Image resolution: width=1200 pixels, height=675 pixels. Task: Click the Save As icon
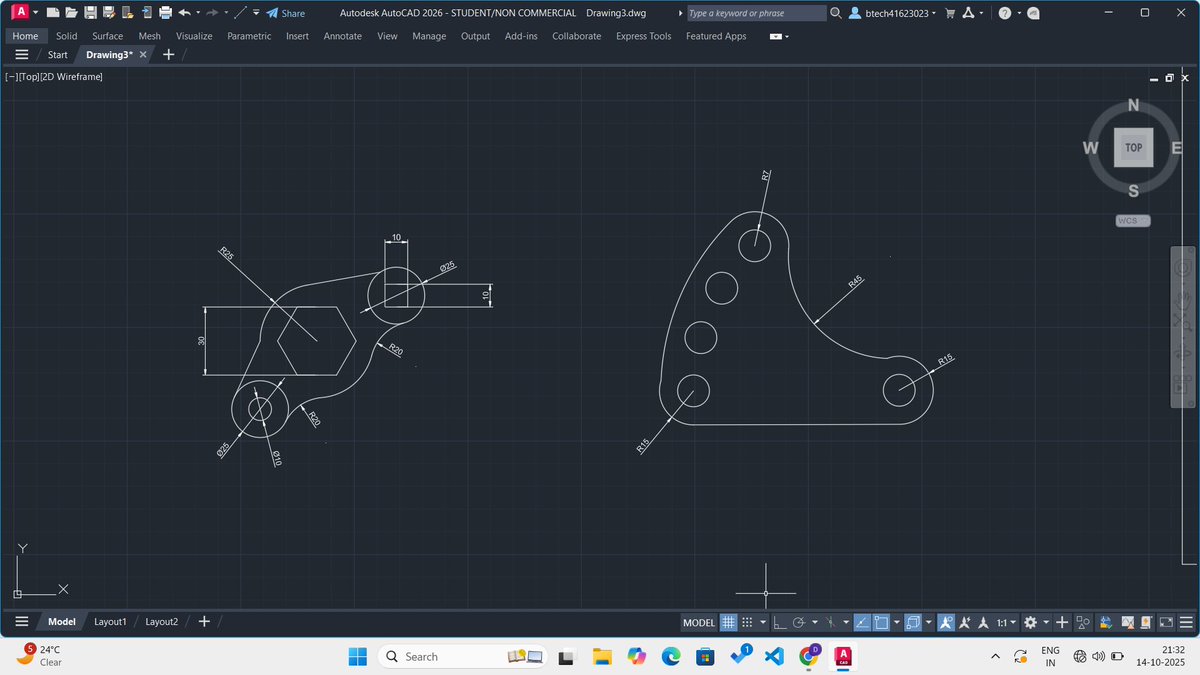(109, 13)
